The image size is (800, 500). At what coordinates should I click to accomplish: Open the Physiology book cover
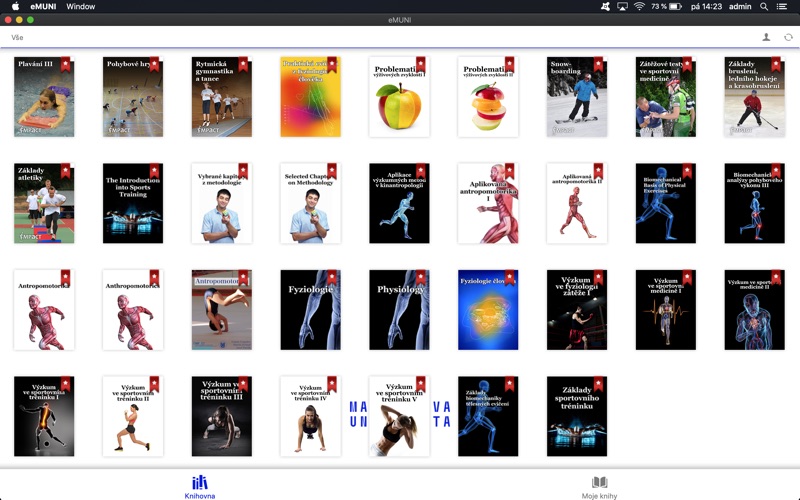tap(399, 310)
